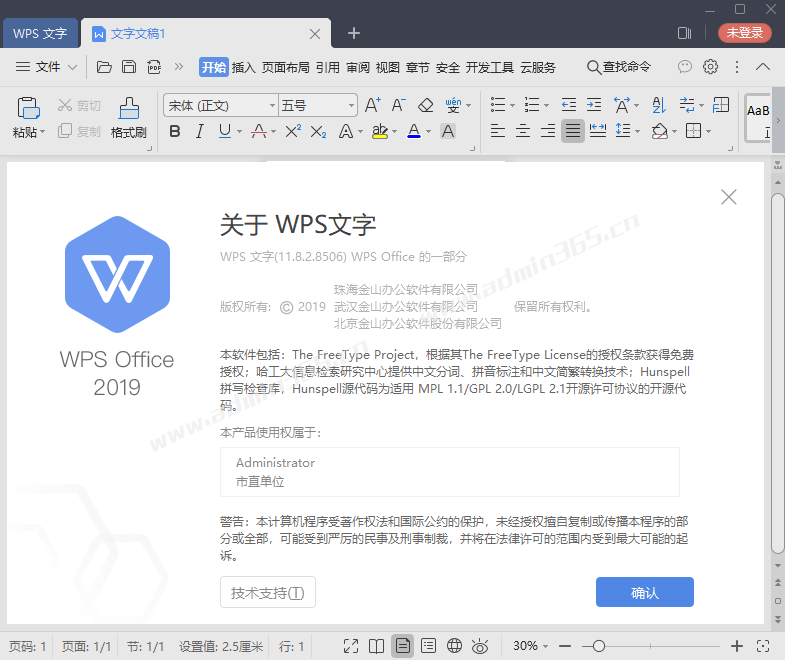Viewport: 785px width, 660px height.
Task: Increase font size with A+ icon
Action: [x=372, y=105]
